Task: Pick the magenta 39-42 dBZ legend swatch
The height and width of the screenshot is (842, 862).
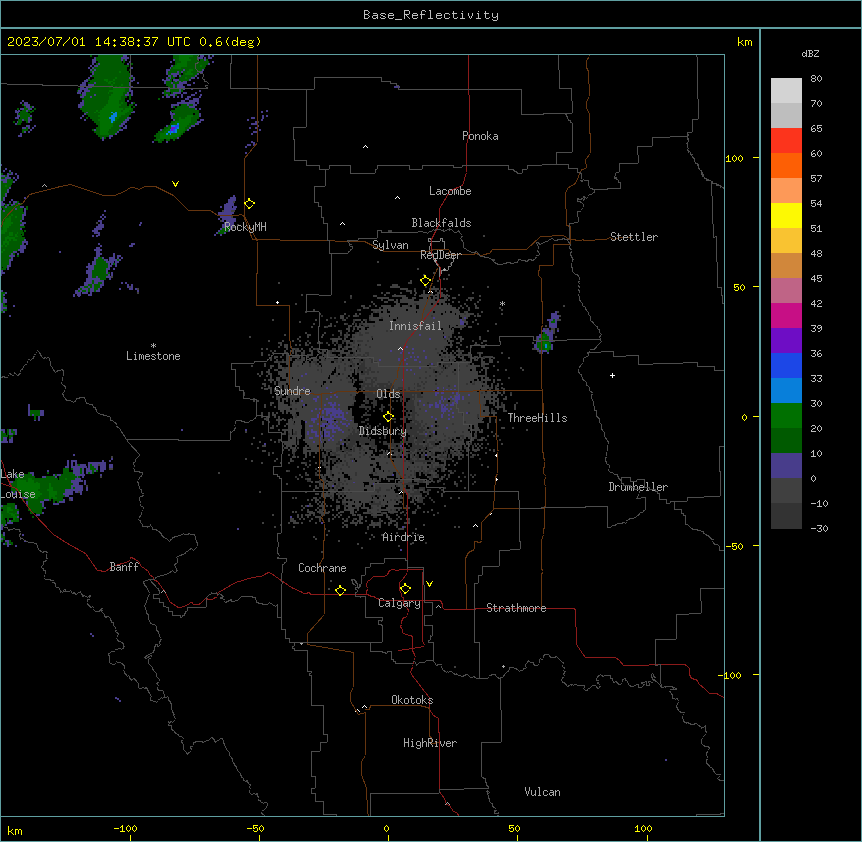Action: point(786,315)
